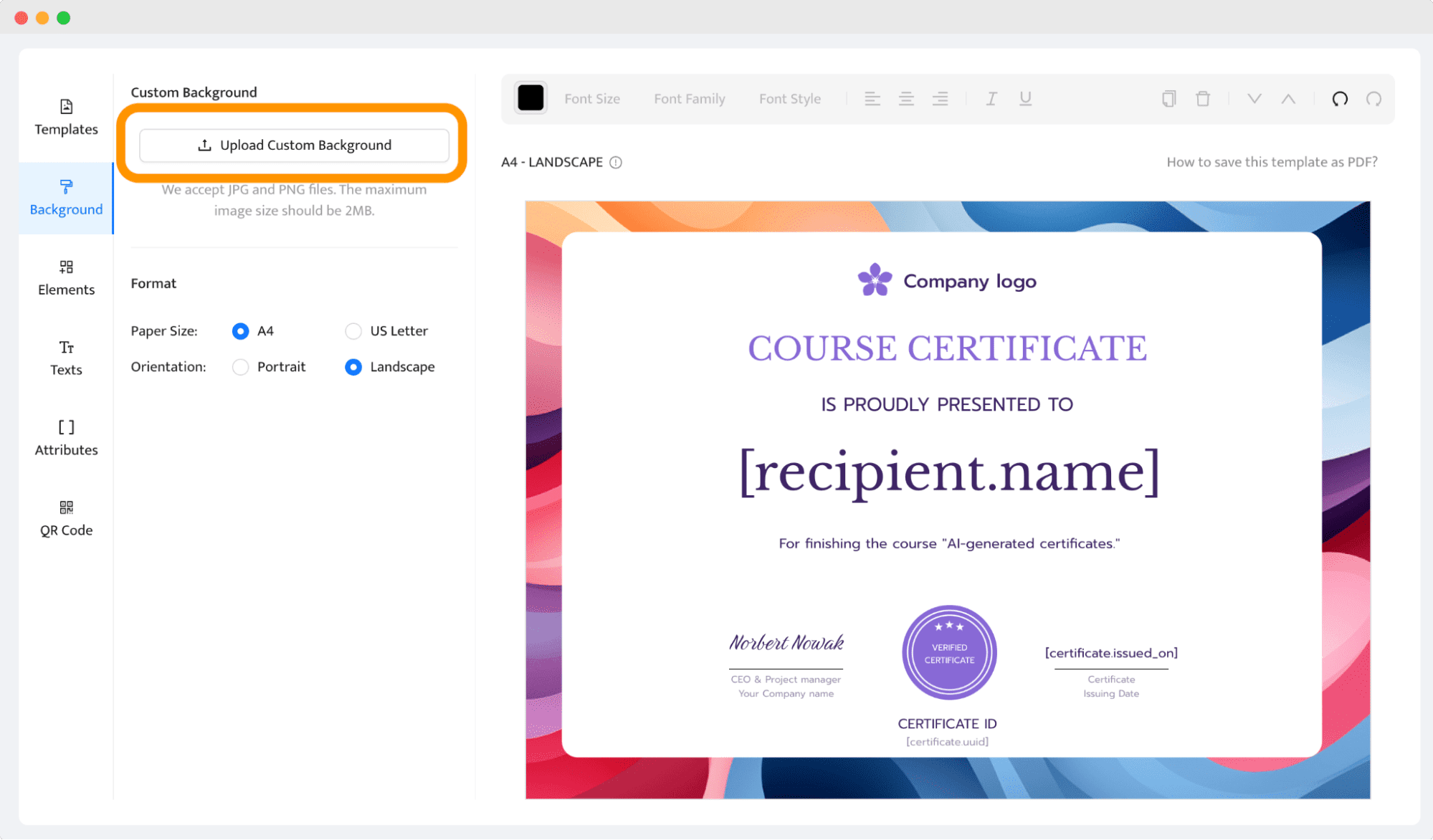Screen dimensions: 1433x840
Task: Open the Font Size dropdown
Action: pos(592,99)
